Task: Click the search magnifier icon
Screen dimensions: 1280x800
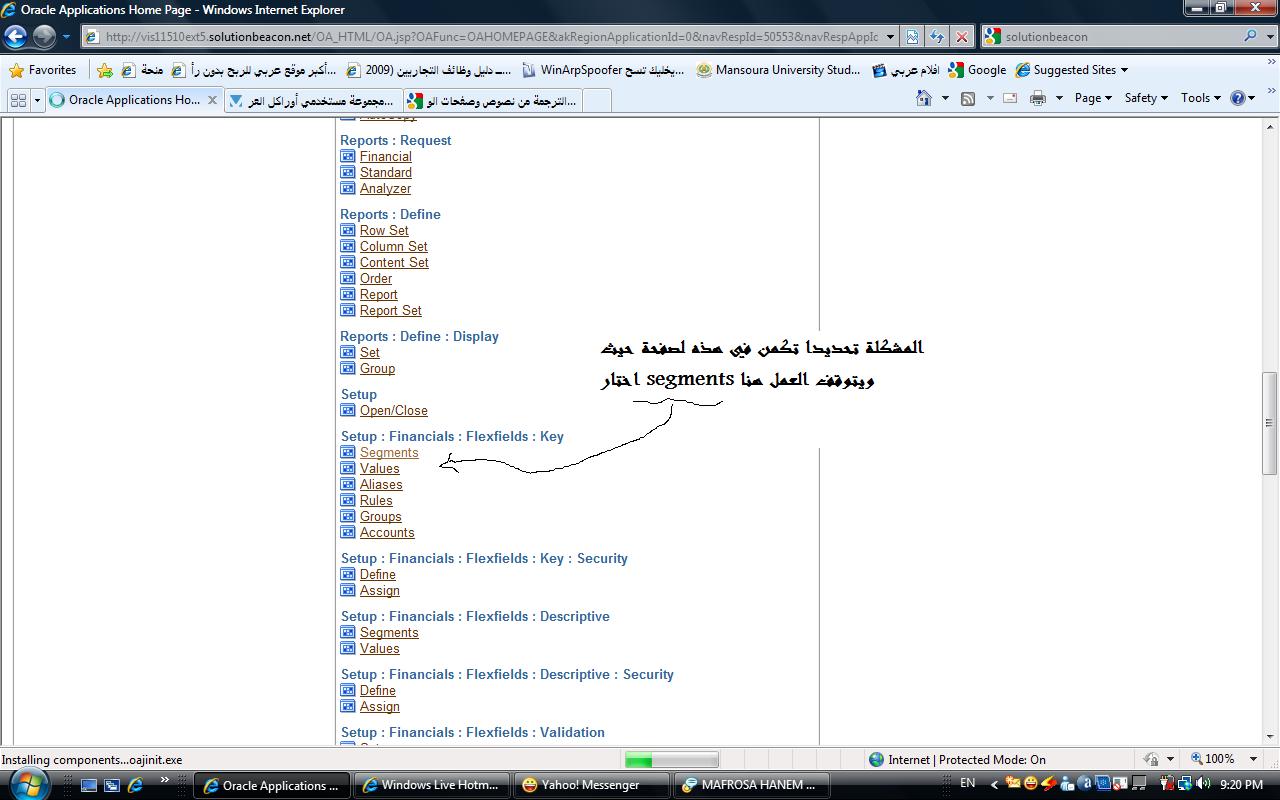Action: (x=1251, y=36)
